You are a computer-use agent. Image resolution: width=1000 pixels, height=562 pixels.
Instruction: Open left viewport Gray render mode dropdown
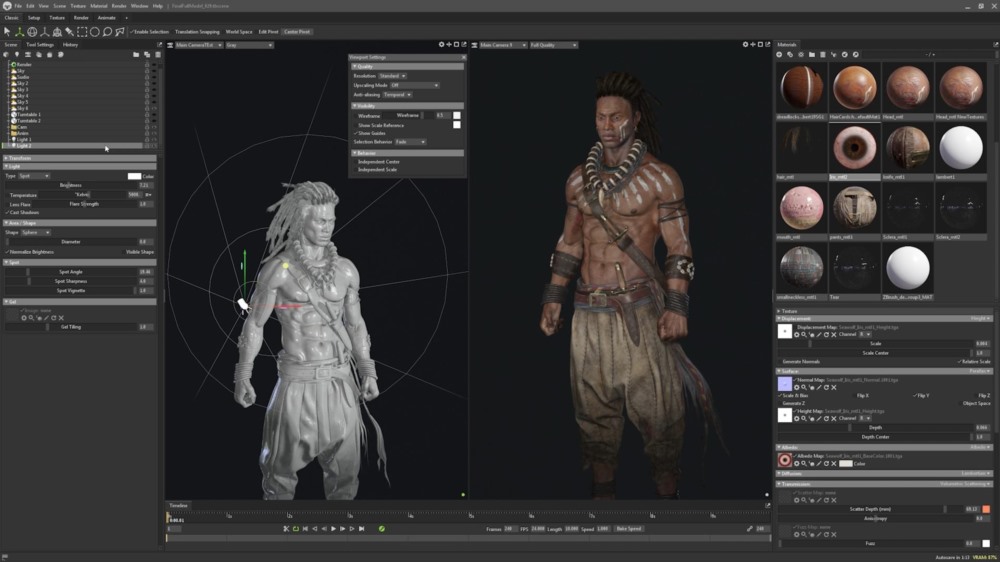(249, 45)
